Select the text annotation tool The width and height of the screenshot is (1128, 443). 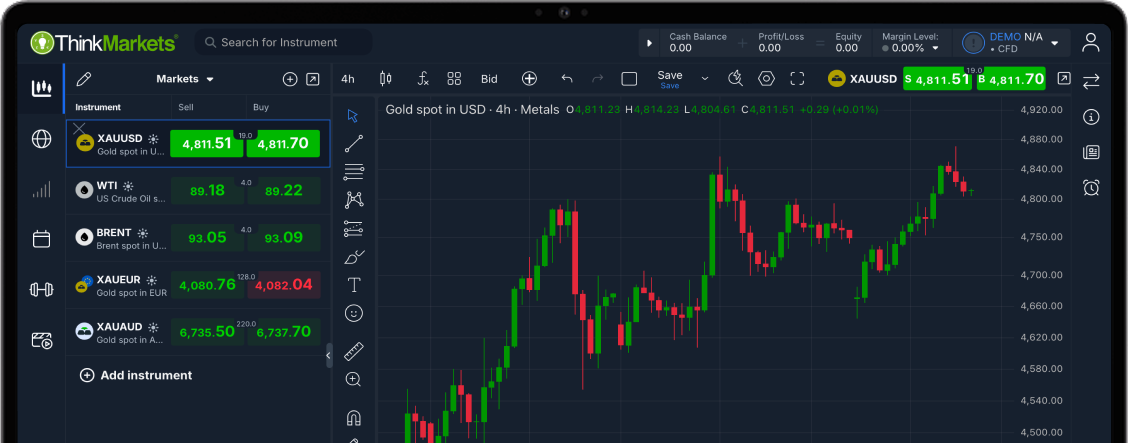pyautogui.click(x=354, y=285)
